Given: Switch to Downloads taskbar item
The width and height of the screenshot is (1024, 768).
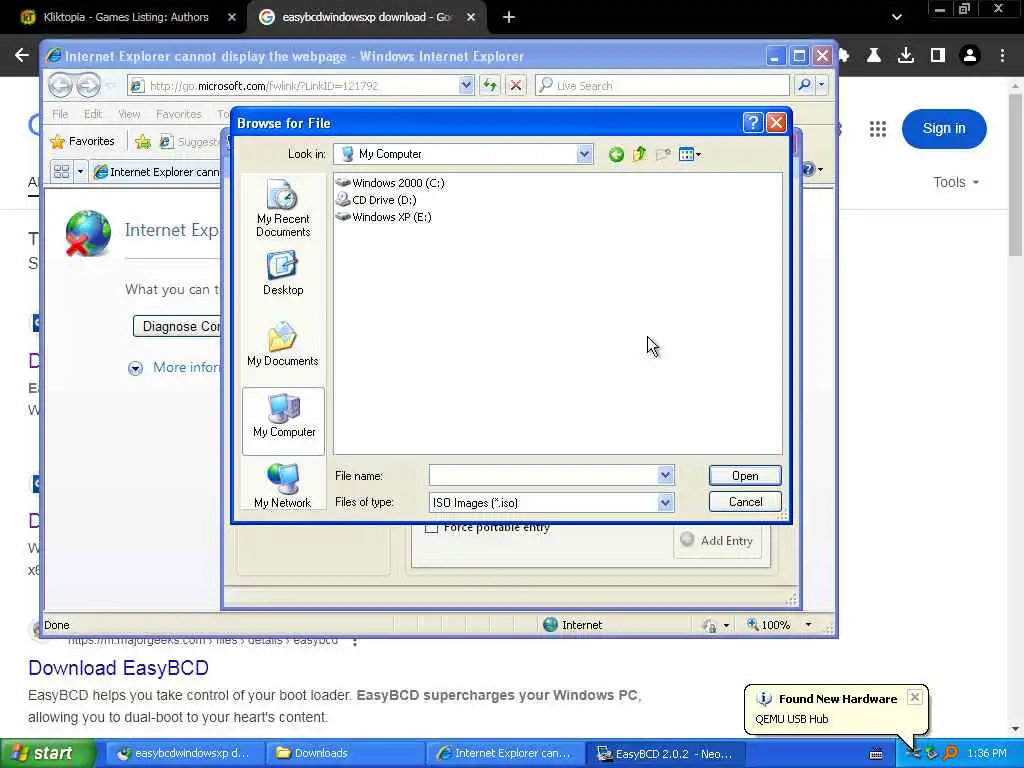Looking at the screenshot, I should [x=345, y=753].
